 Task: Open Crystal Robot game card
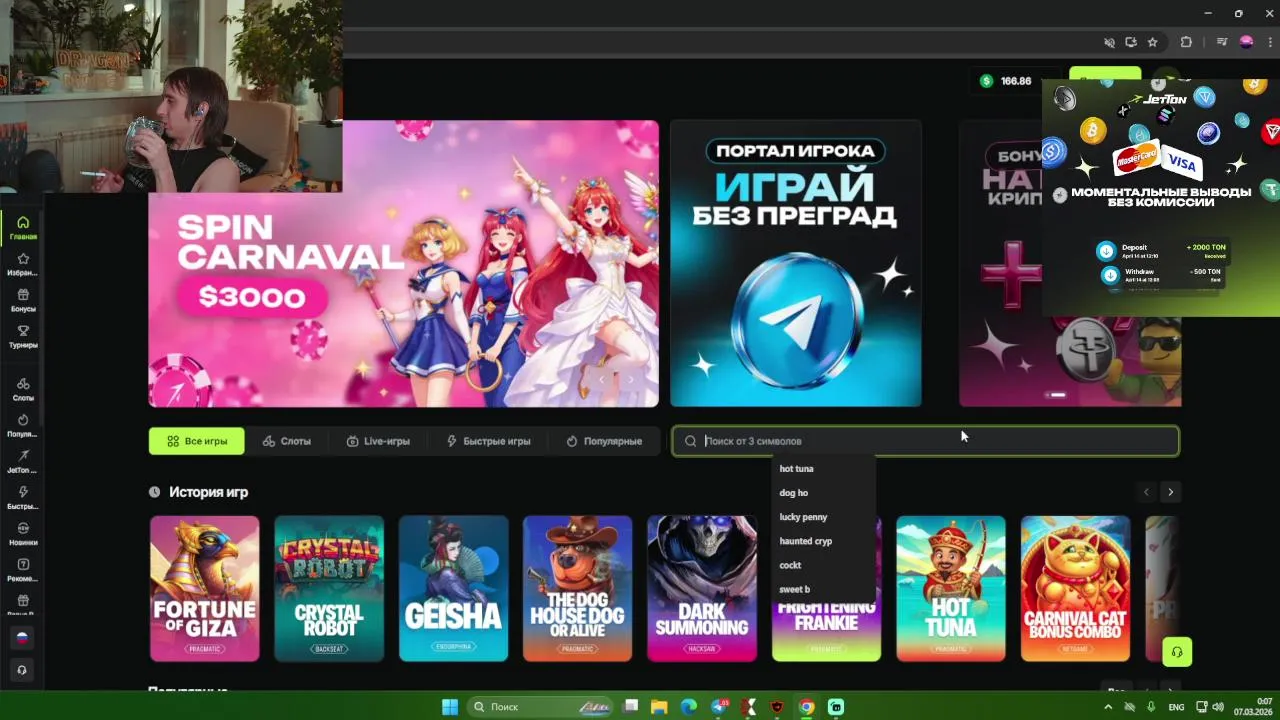point(329,589)
